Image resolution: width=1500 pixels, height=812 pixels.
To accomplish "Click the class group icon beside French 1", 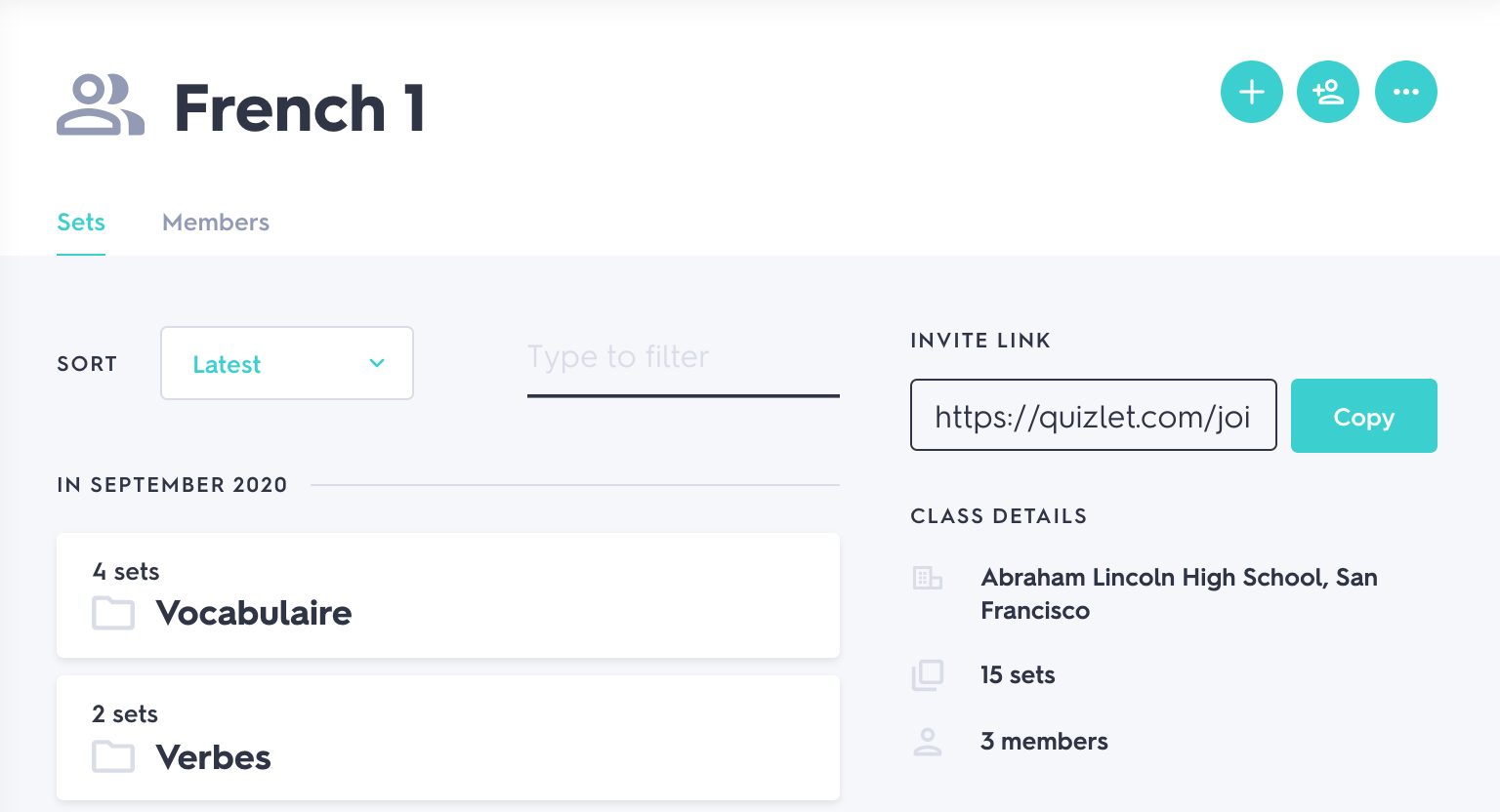I will pyautogui.click(x=101, y=105).
